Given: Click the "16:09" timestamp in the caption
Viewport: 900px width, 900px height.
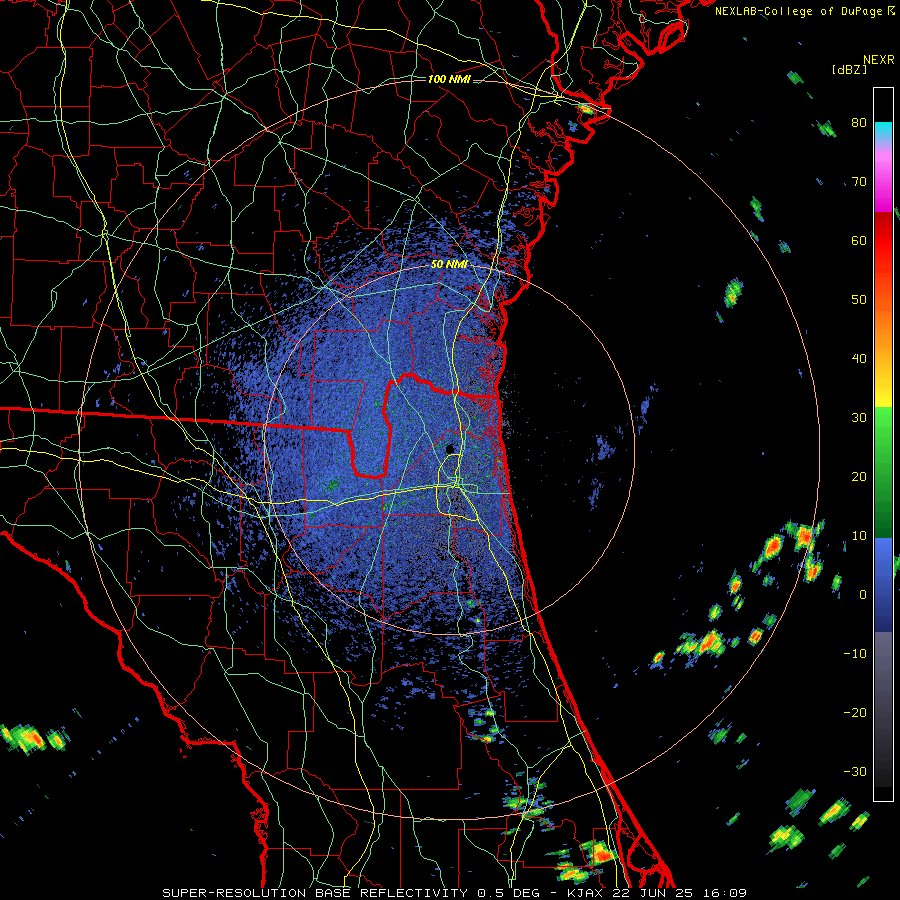Looking at the screenshot, I should (x=727, y=893).
